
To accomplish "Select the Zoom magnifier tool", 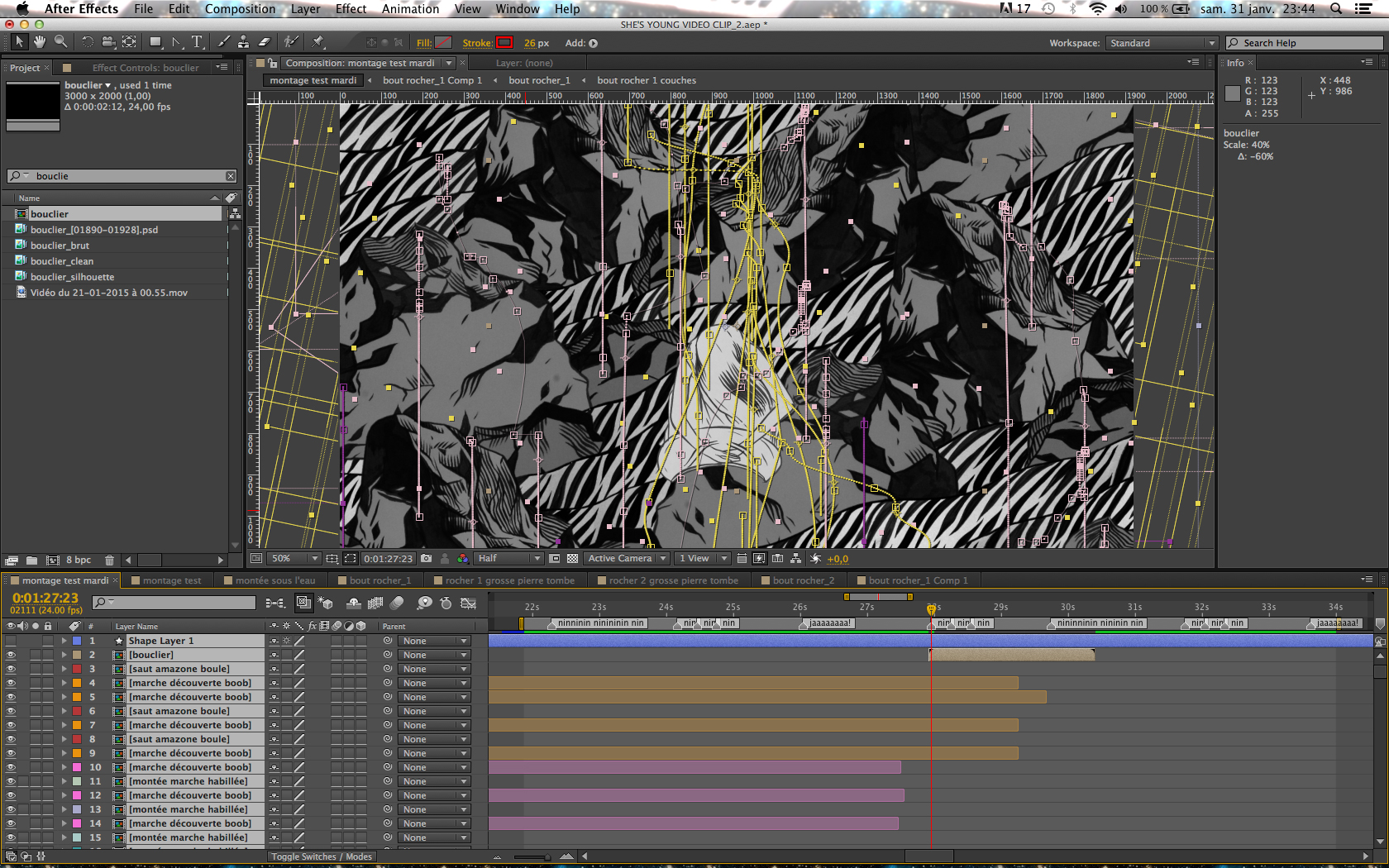I will click(60, 41).
